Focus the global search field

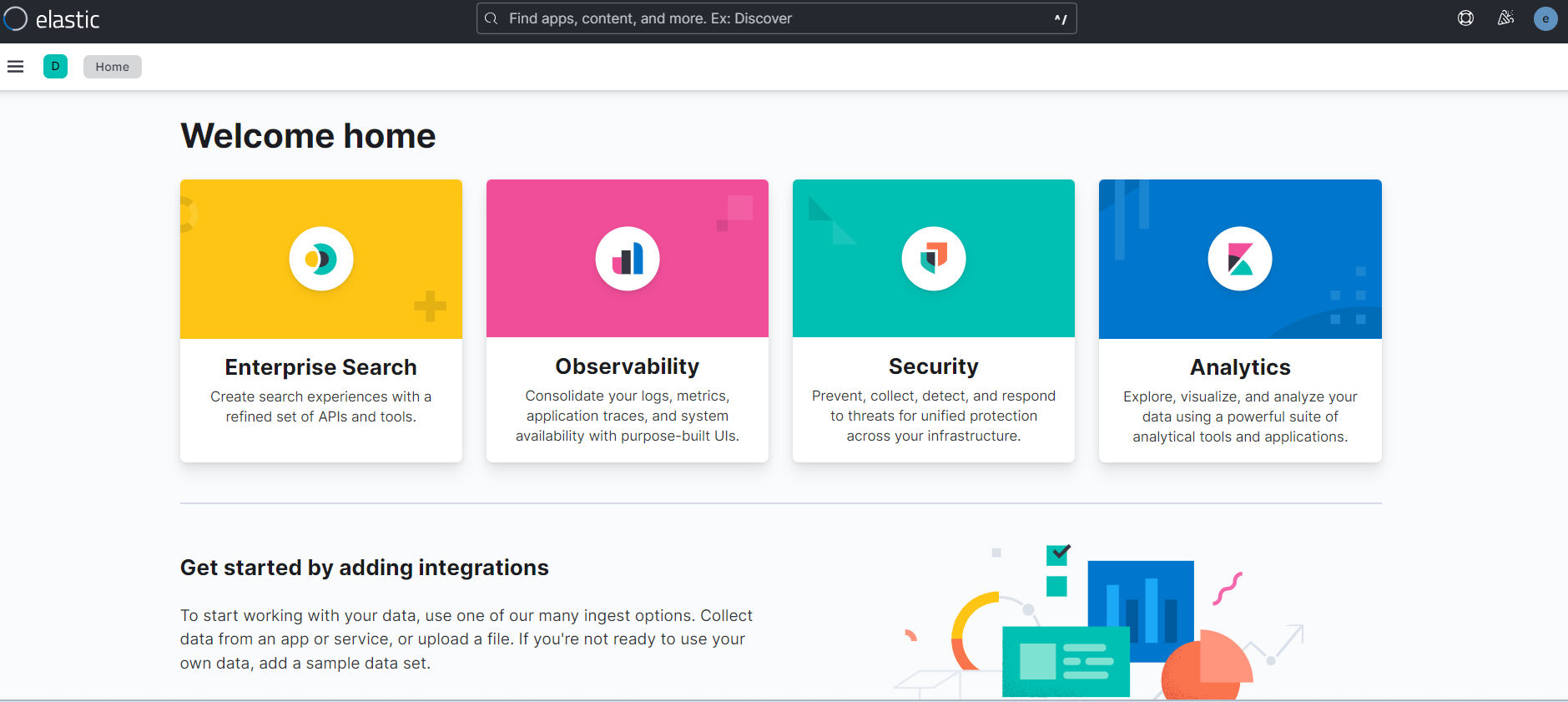click(x=768, y=18)
